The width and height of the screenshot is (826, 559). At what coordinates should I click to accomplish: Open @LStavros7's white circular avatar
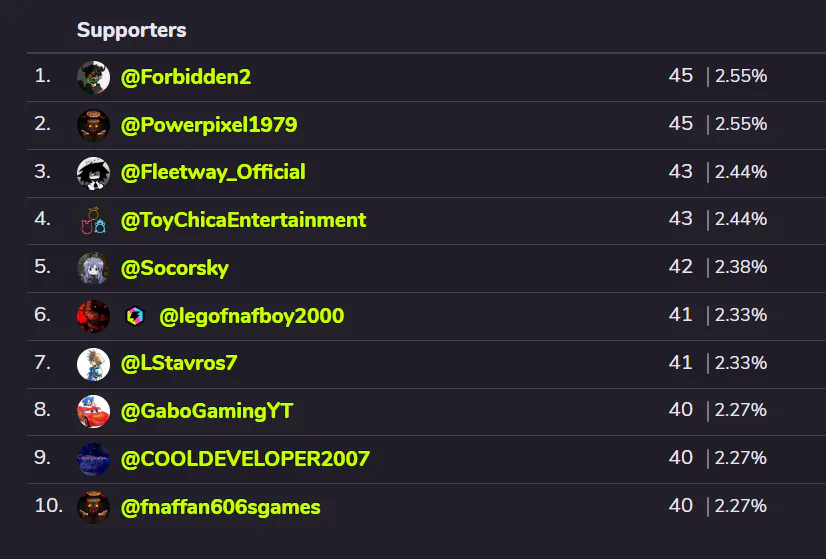(93, 364)
